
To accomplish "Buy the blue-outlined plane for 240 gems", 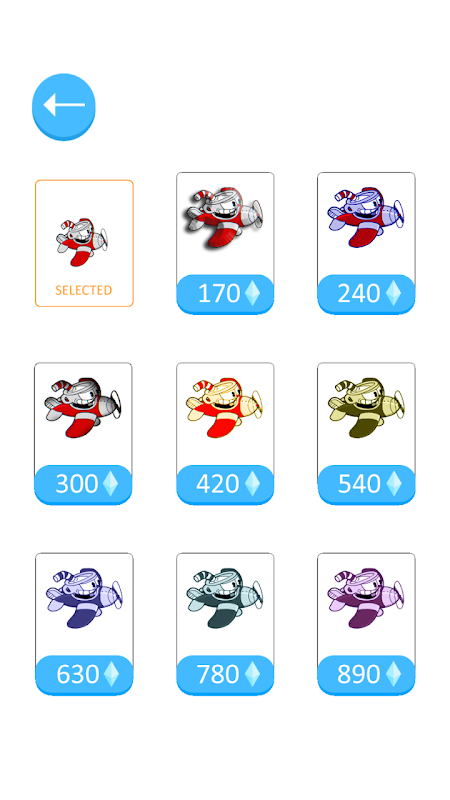I will 366,294.
